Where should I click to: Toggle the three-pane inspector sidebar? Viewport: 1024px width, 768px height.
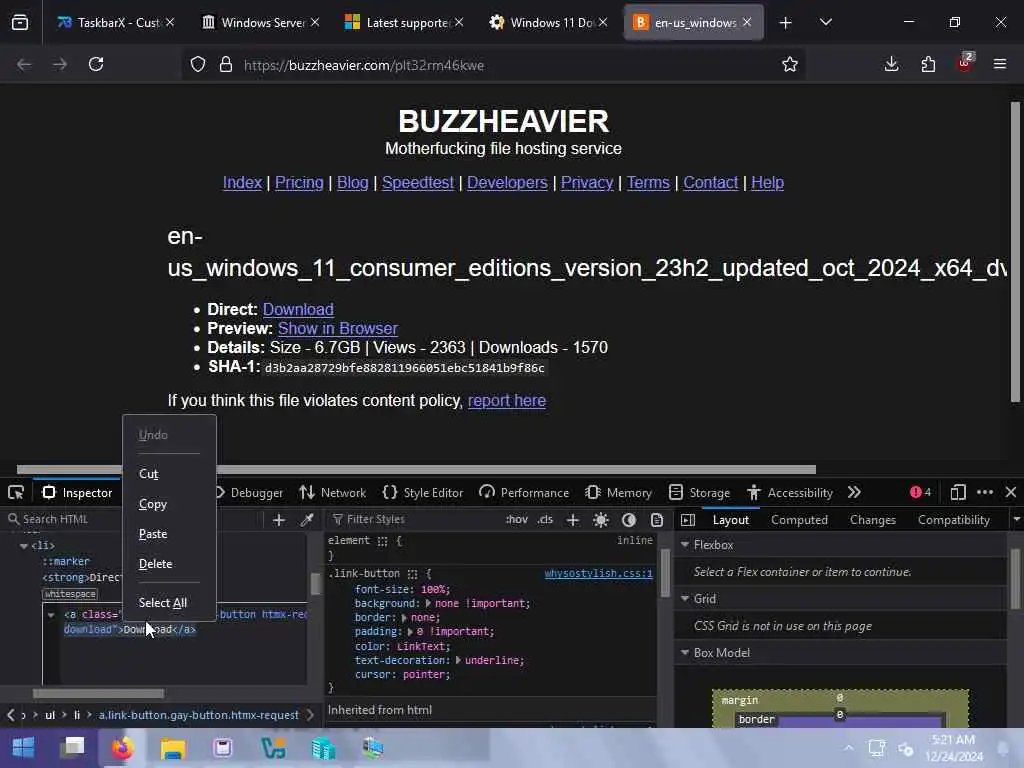pos(688,520)
